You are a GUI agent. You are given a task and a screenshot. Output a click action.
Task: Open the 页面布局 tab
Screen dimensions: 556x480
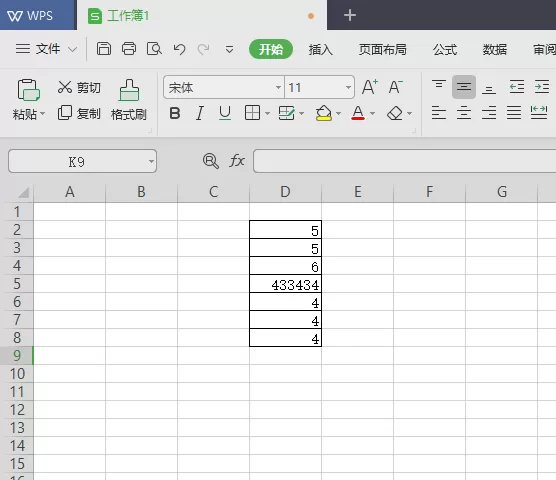click(383, 50)
